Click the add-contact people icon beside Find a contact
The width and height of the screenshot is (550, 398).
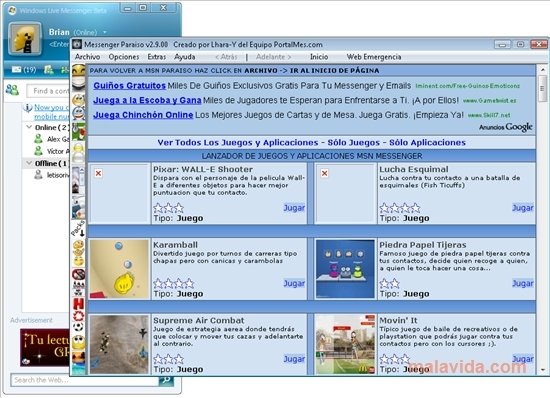pyautogui.click(x=12, y=90)
